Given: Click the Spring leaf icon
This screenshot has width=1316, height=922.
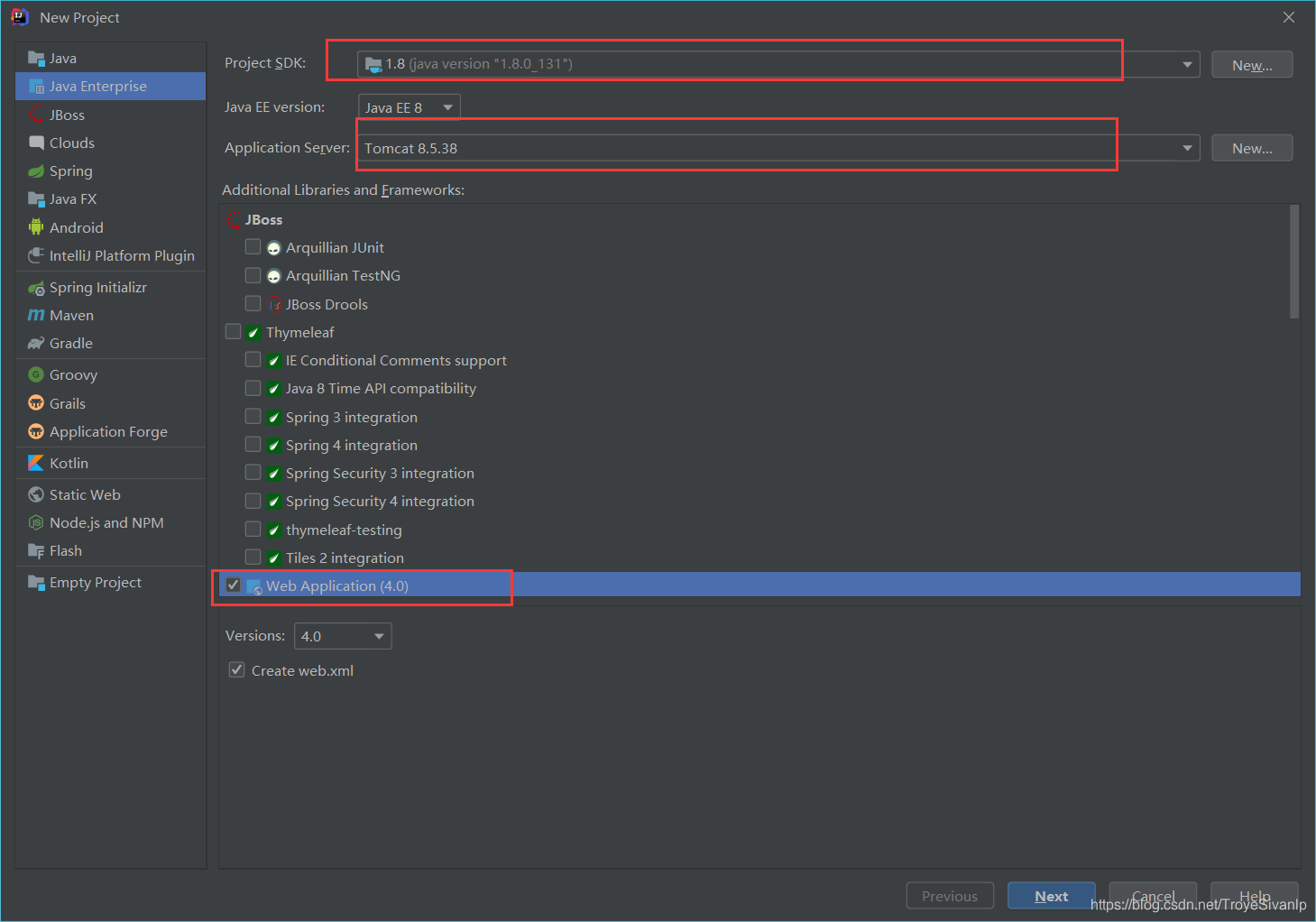Looking at the screenshot, I should 36,171.
